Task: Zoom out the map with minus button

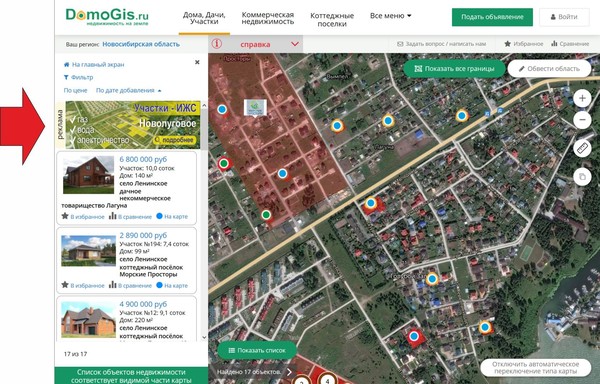Action: [x=582, y=120]
